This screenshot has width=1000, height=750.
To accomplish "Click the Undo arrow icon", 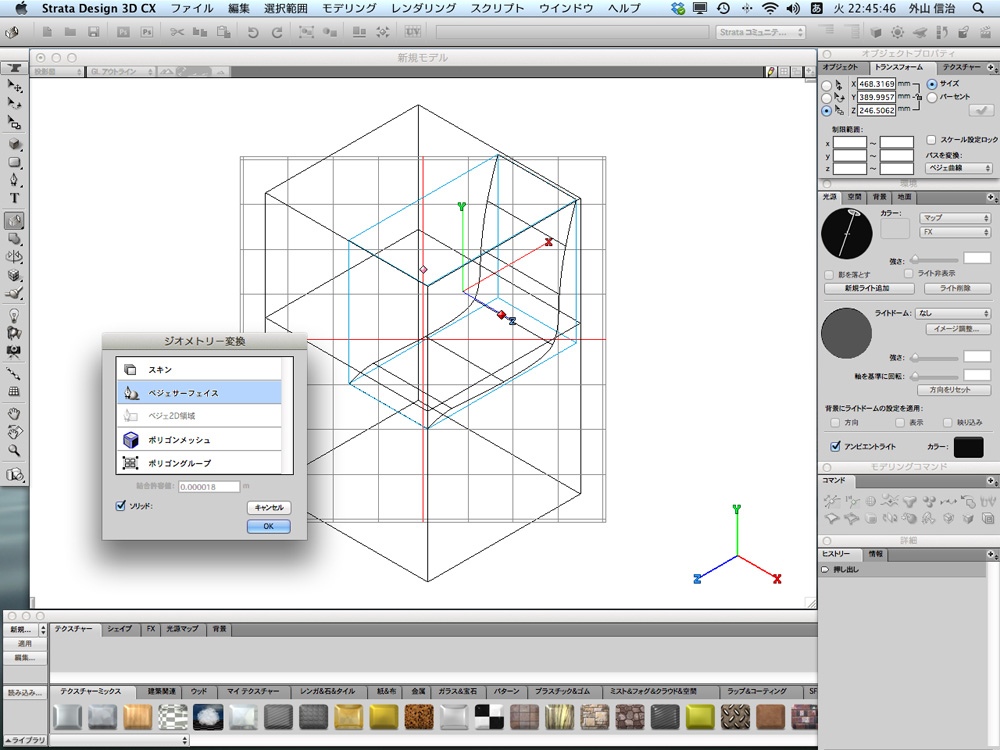I will [253, 32].
